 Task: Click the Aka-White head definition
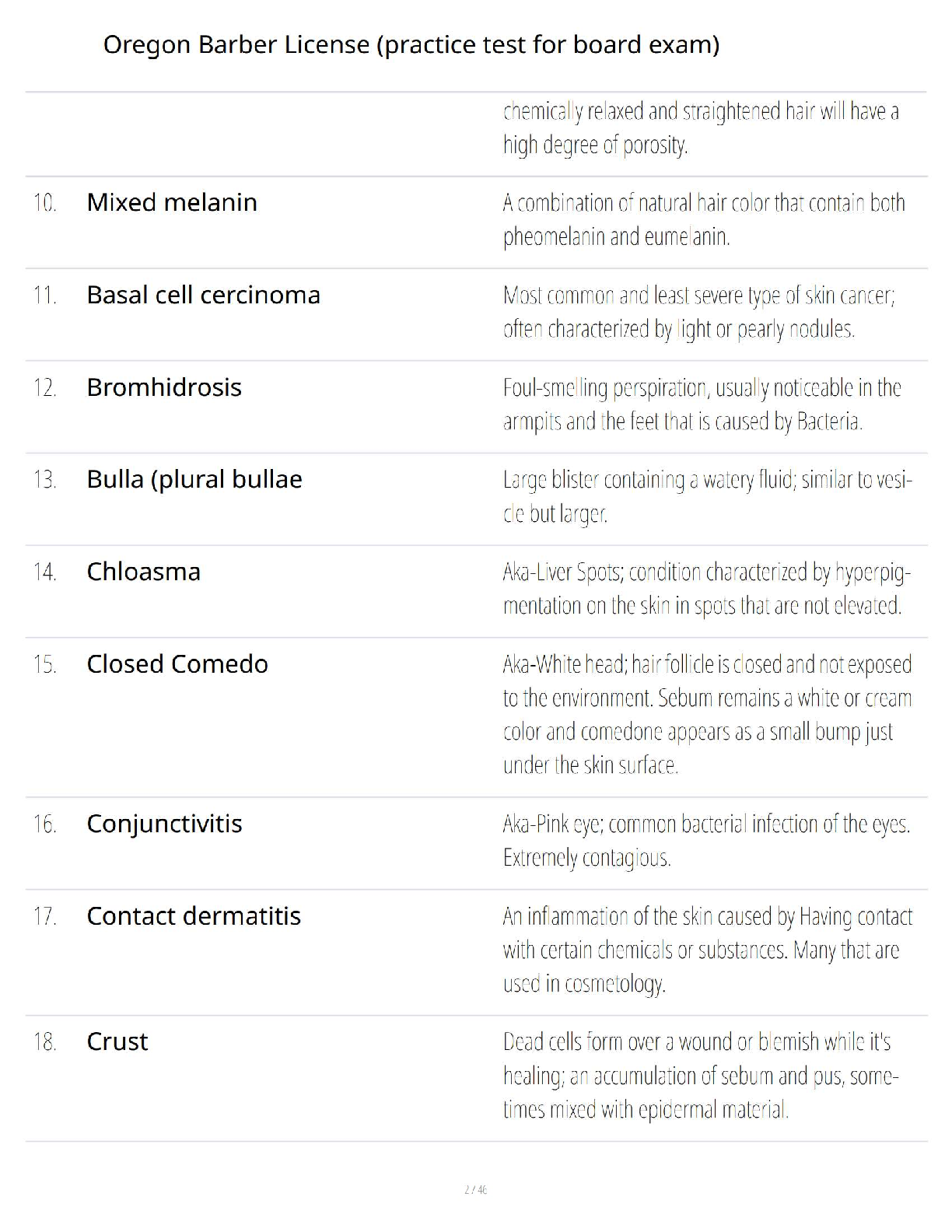(706, 715)
